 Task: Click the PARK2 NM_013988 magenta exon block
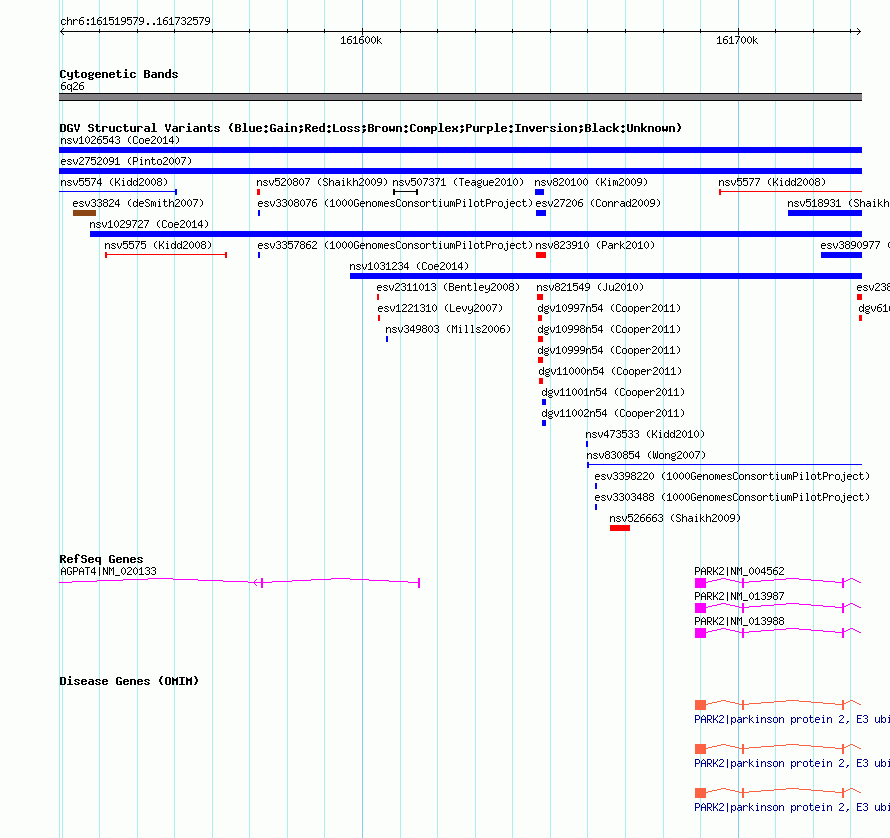point(700,633)
